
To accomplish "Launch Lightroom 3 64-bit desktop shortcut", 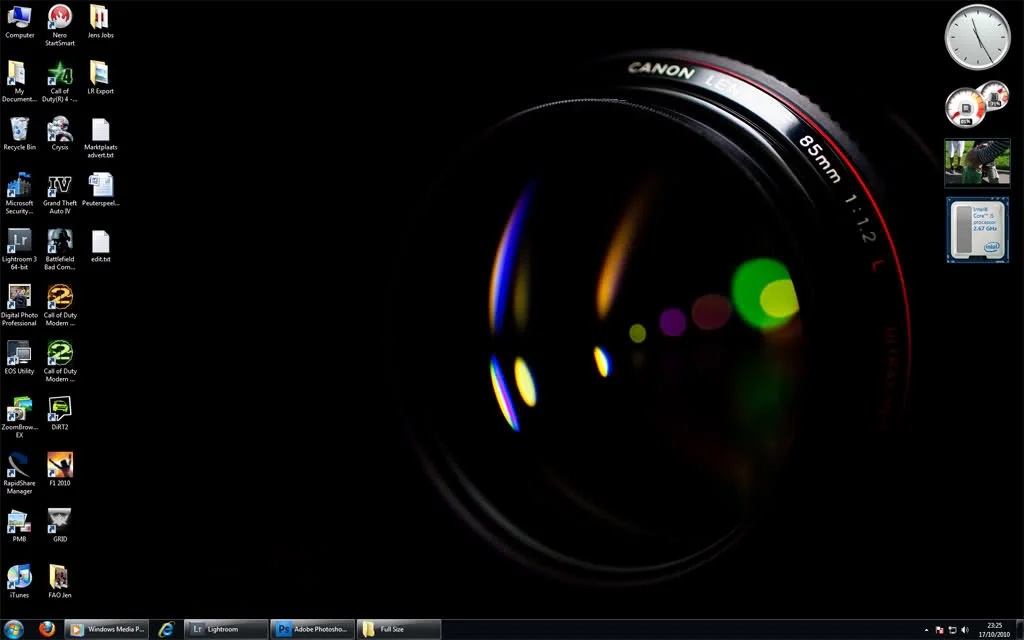I will click(x=19, y=249).
